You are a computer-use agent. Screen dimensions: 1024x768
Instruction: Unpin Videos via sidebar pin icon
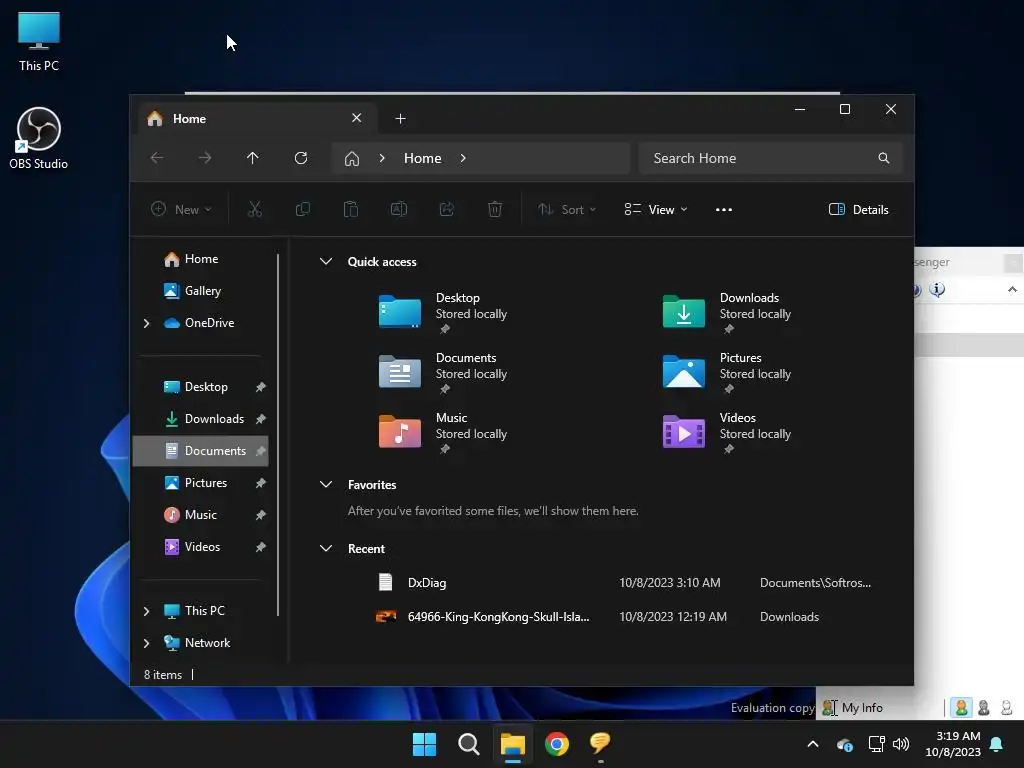pos(261,547)
